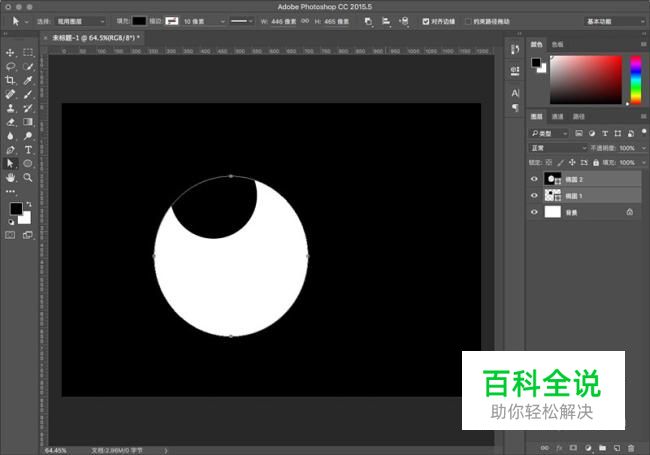This screenshot has height=455, width=650.
Task: Select the Type tool
Action: (28, 150)
